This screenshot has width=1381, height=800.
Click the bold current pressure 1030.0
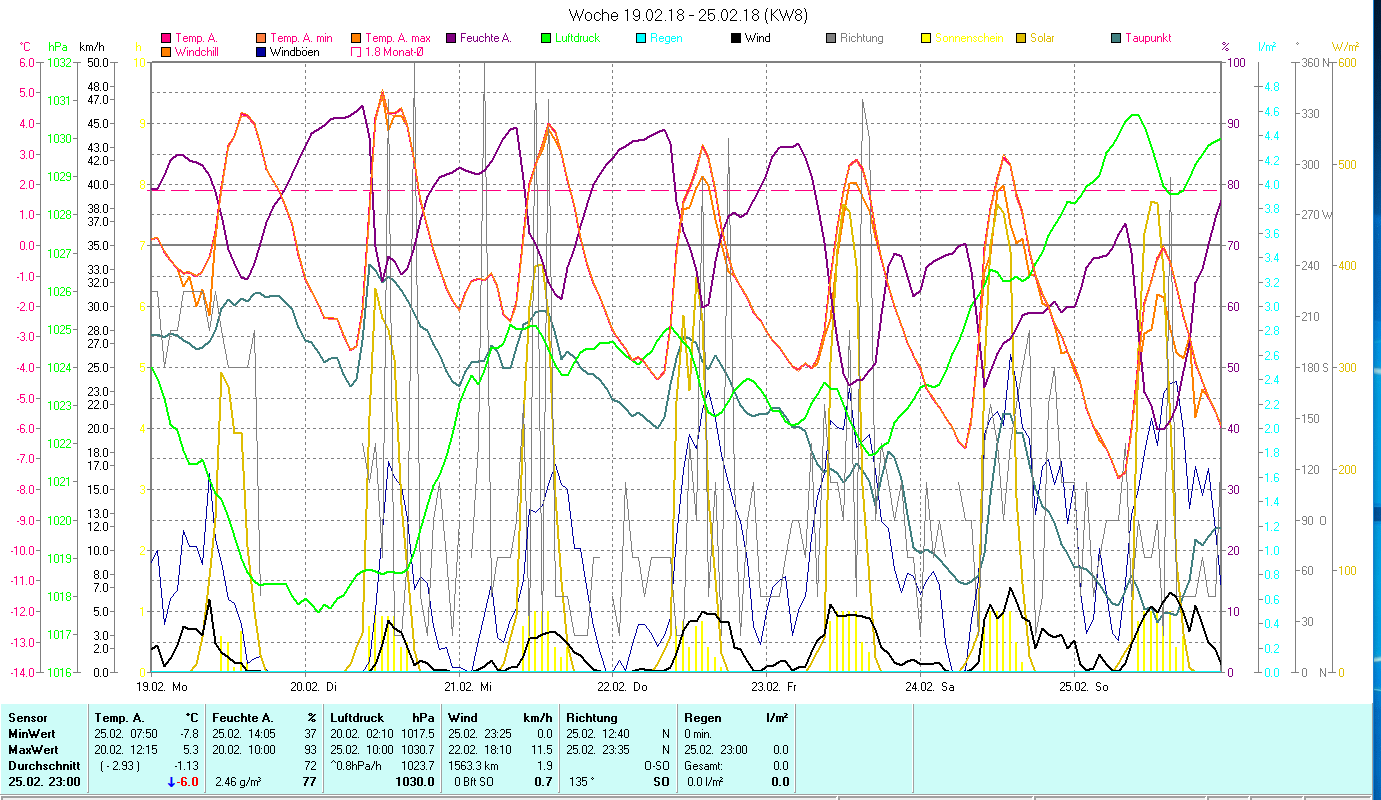pyautogui.click(x=417, y=782)
